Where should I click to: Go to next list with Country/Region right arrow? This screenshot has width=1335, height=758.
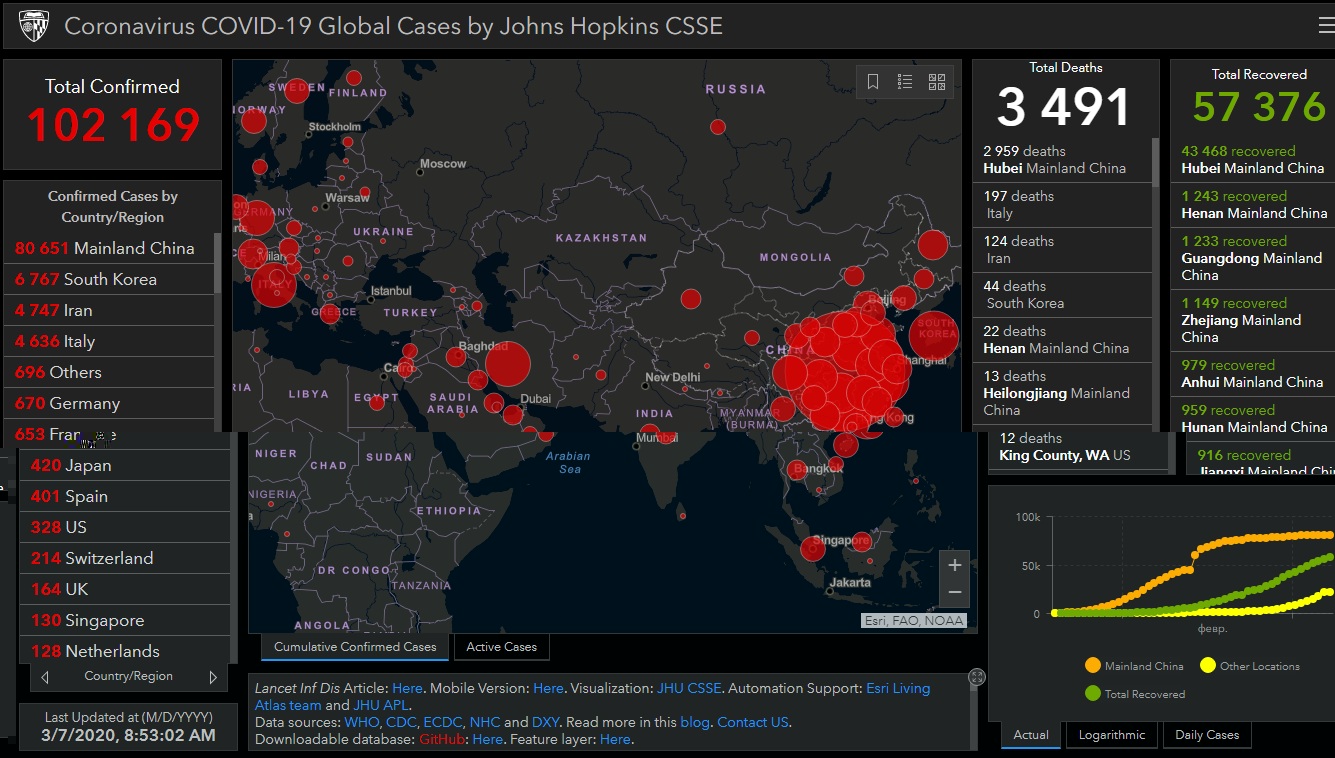pos(212,677)
